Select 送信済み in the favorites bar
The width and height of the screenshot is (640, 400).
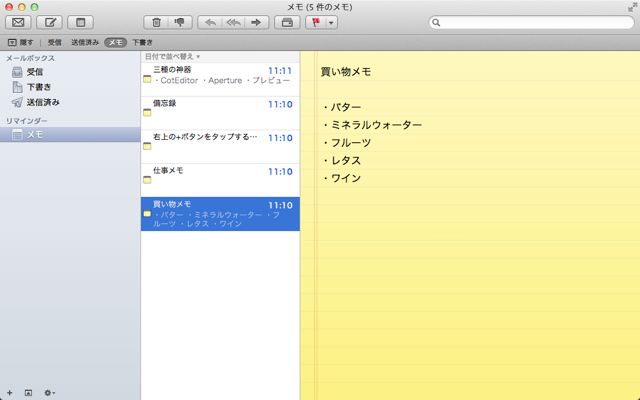85,42
